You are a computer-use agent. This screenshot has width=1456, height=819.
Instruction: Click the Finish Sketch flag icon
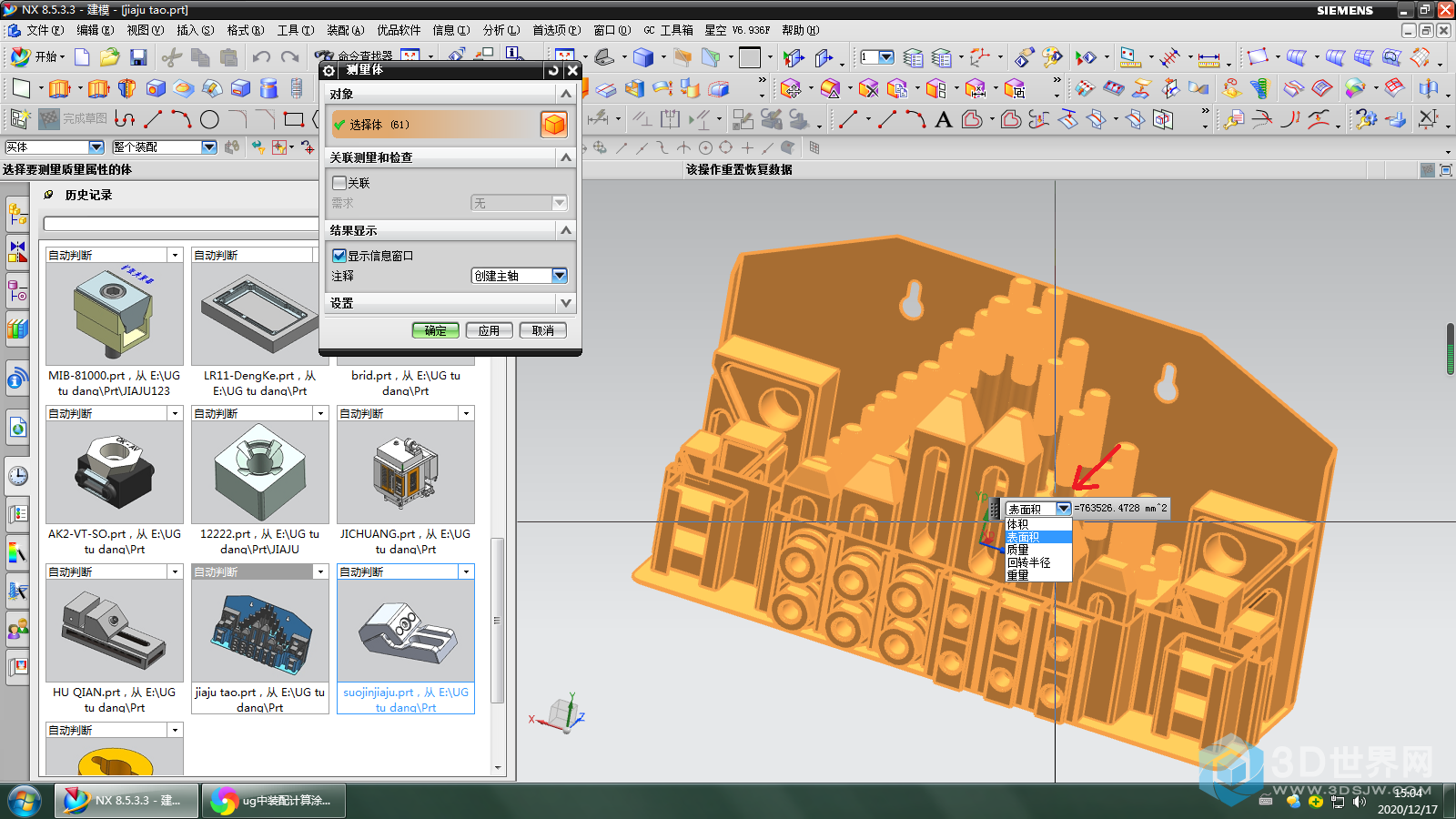49,118
